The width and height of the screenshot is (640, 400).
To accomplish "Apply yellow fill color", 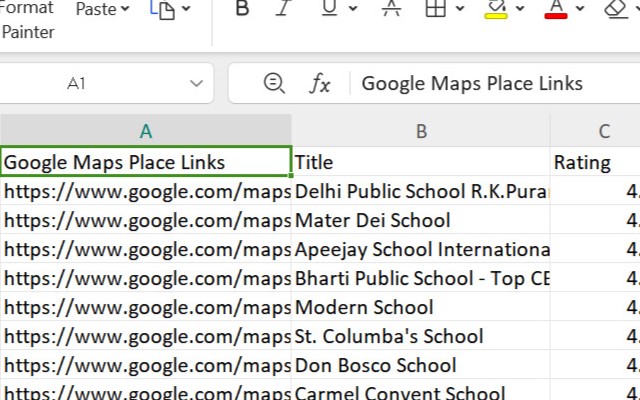I will [x=496, y=9].
